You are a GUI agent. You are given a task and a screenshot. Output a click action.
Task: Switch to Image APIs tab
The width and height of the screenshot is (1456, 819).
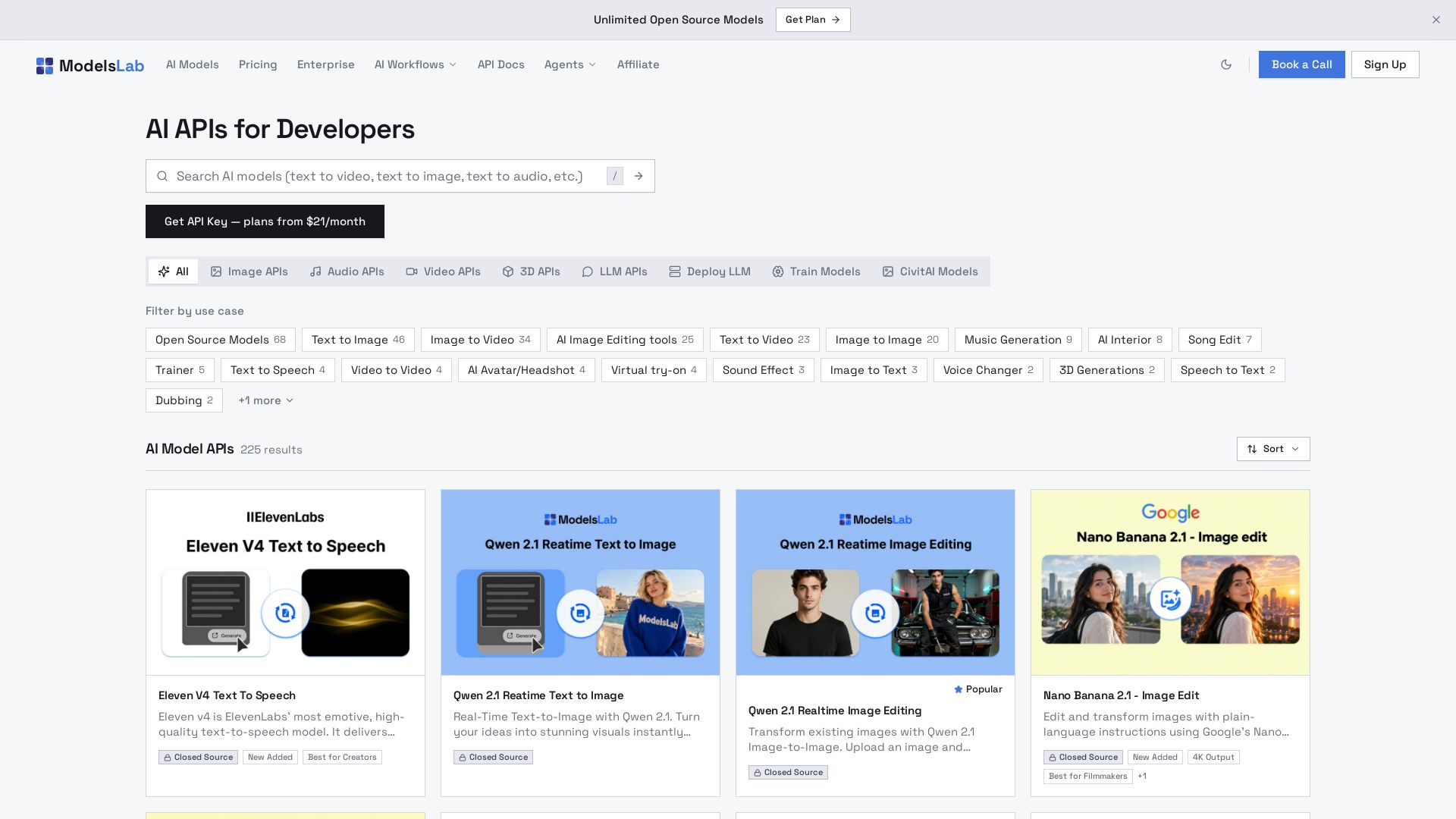pos(249,271)
